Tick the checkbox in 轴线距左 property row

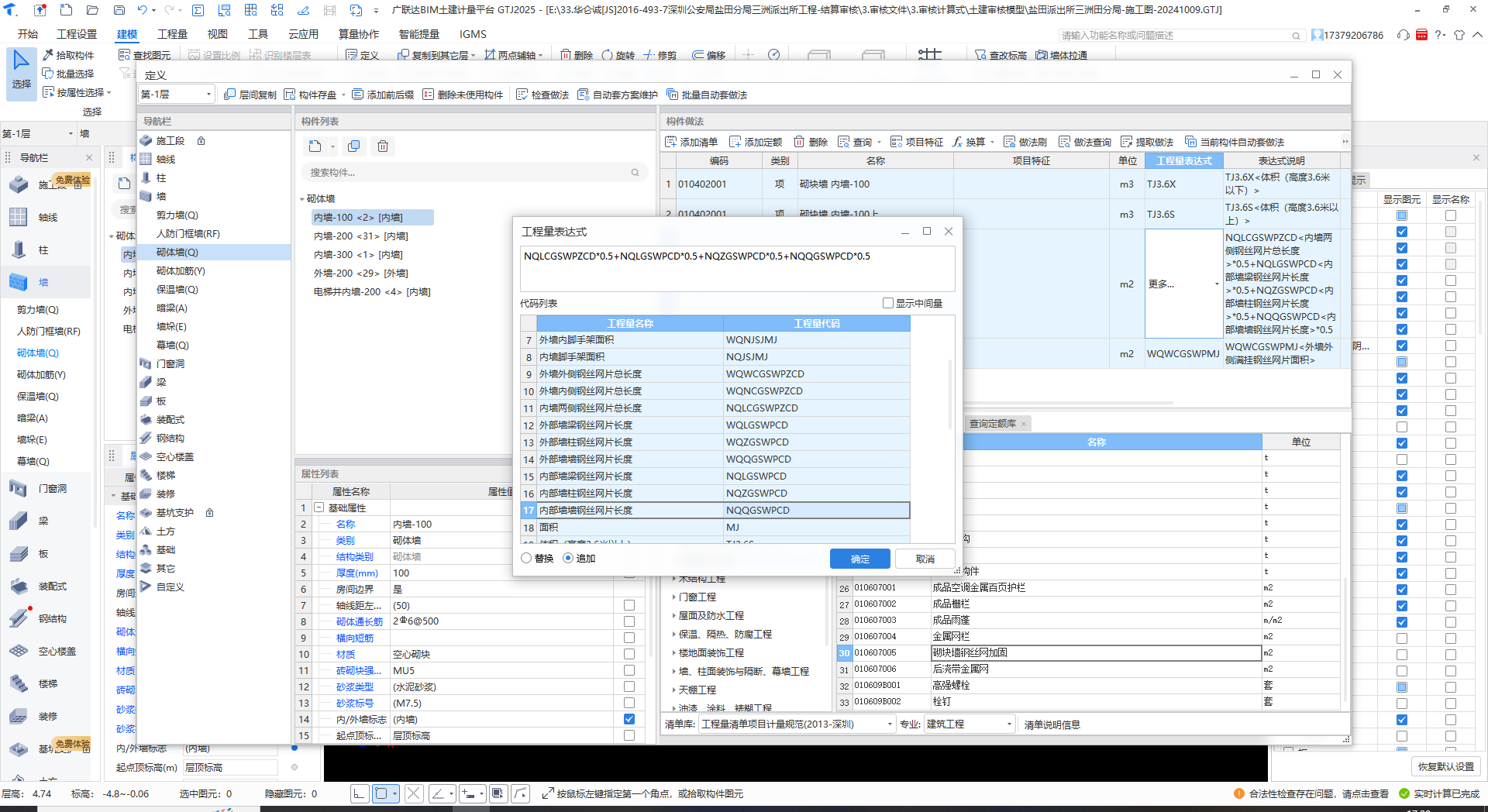point(629,605)
